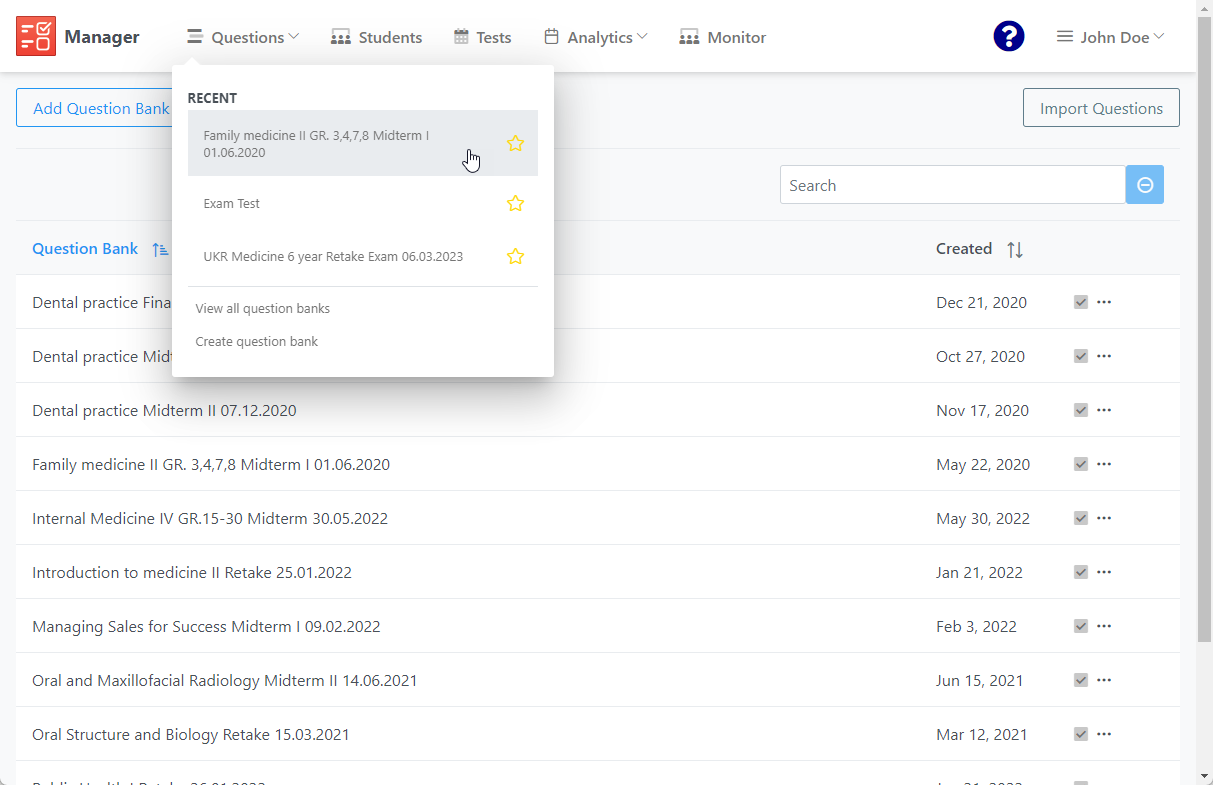Screen dimensions: 1213x785
Task: Sort by the Created column arrows
Action: (x=1015, y=249)
